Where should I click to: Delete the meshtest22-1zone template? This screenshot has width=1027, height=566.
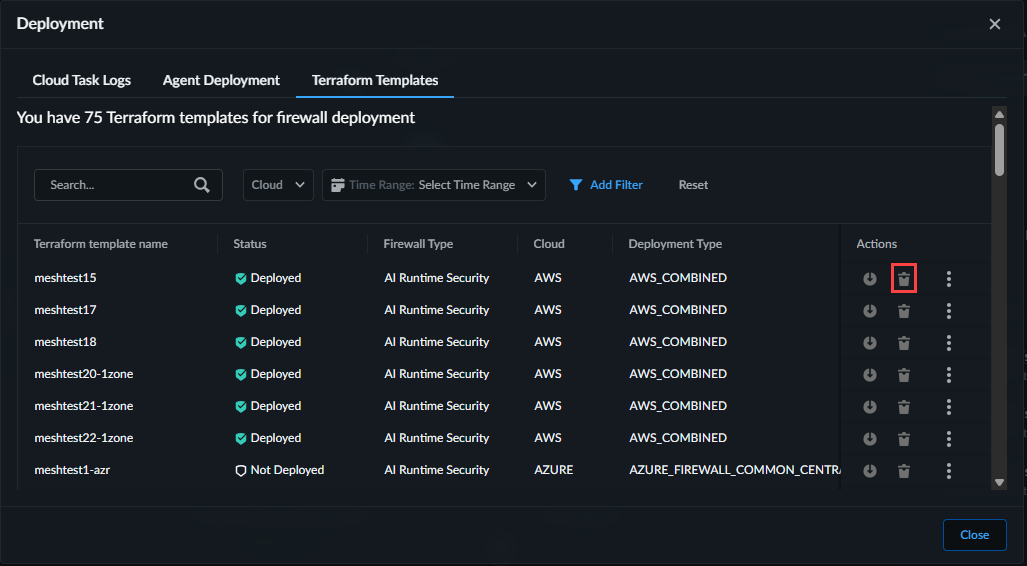[904, 439]
